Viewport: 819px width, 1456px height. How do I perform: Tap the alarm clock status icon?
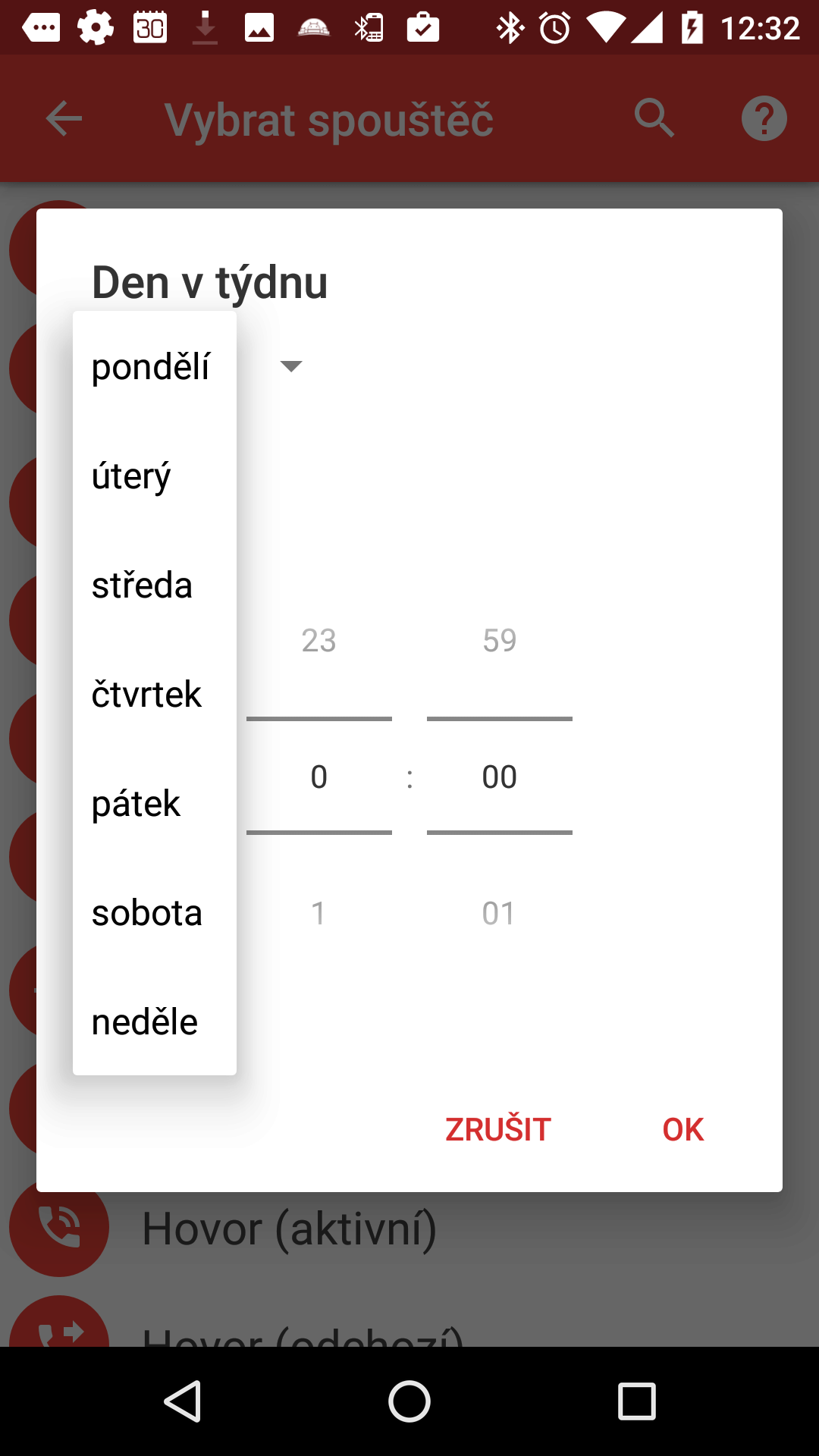pyautogui.click(x=555, y=28)
